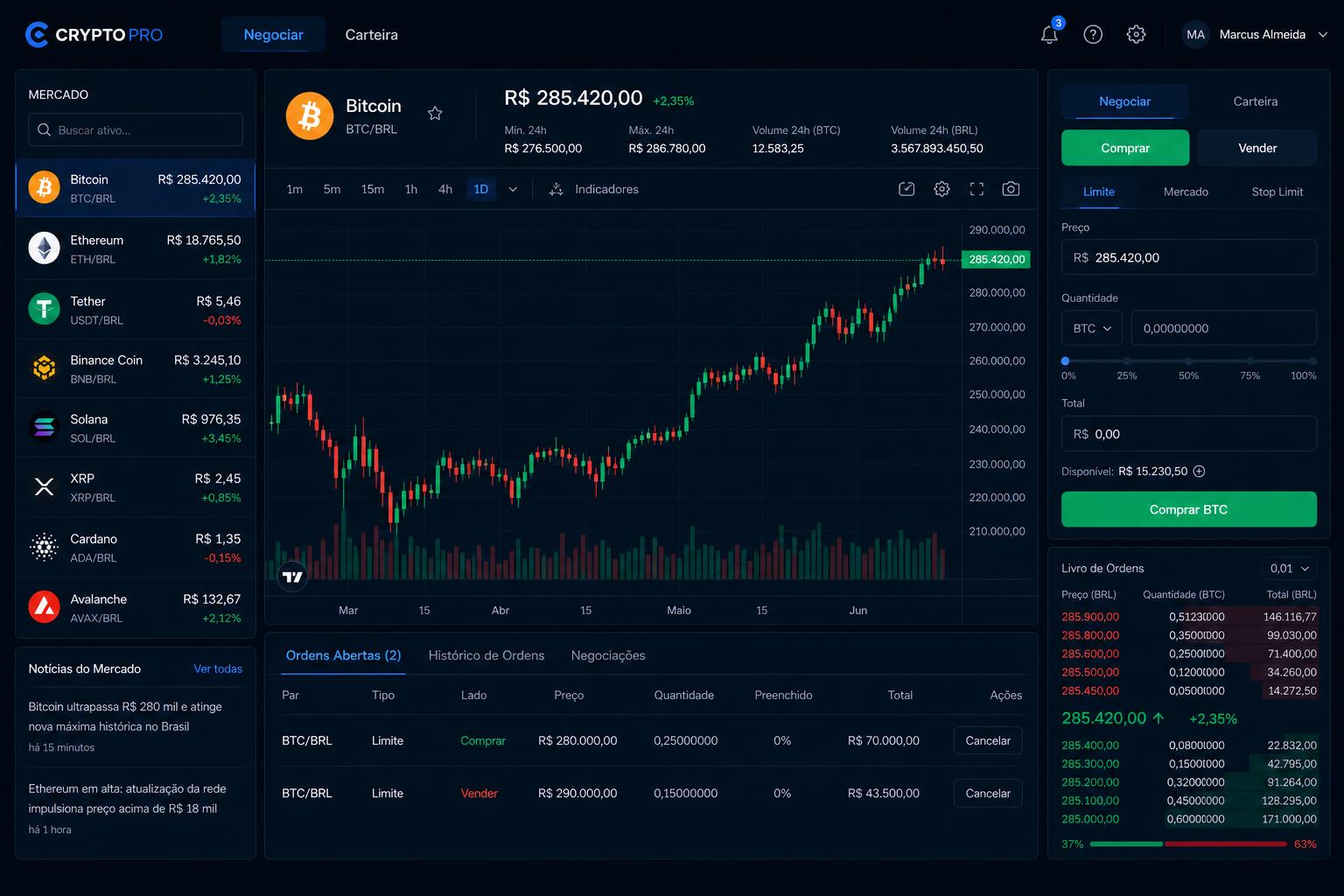Switch to Comprar side
This screenshot has width=1344, height=896.
[x=1125, y=148]
